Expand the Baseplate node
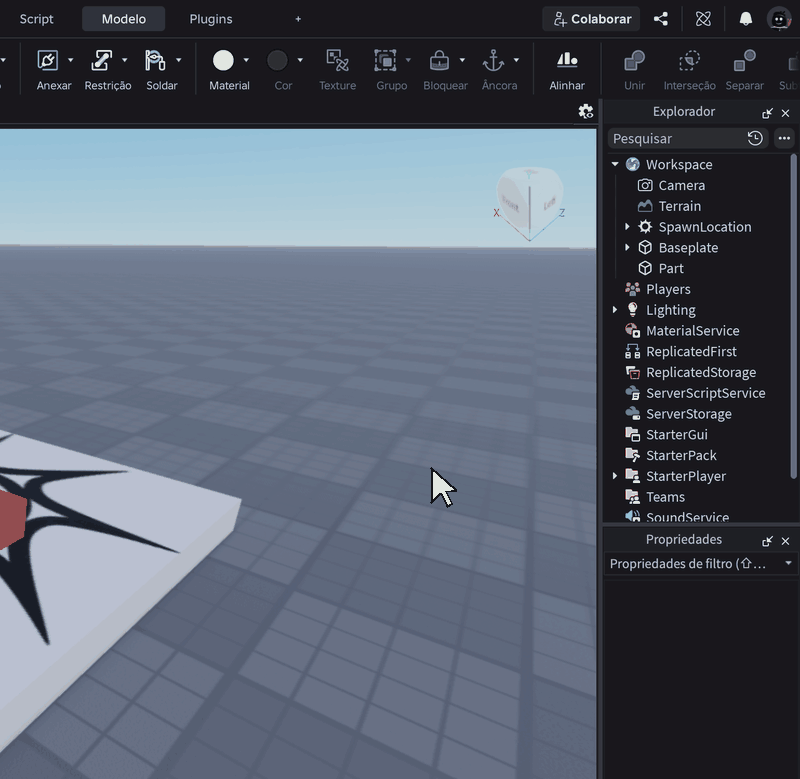This screenshot has width=800, height=779. point(627,247)
